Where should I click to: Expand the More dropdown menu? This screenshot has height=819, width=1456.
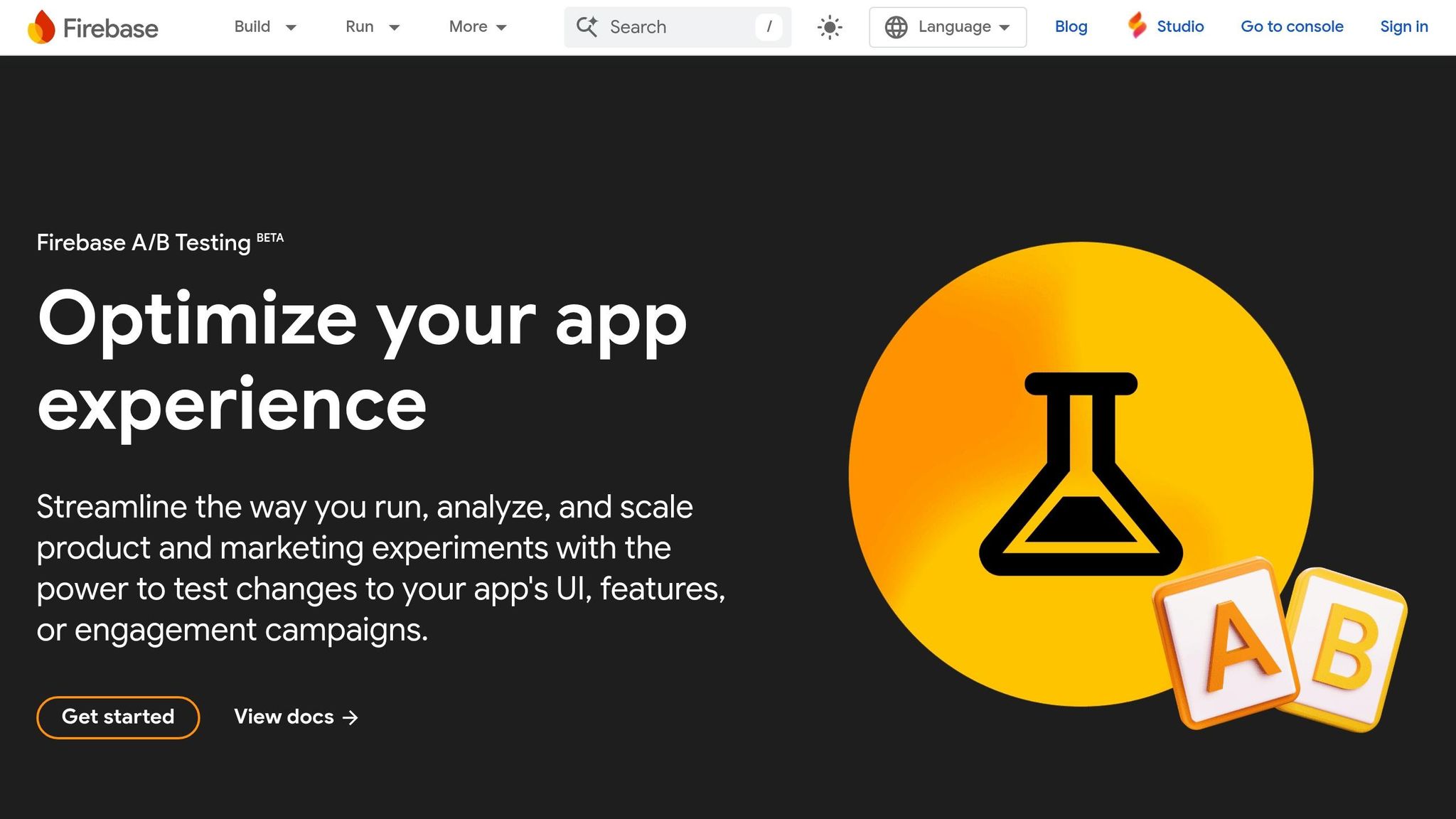[478, 27]
